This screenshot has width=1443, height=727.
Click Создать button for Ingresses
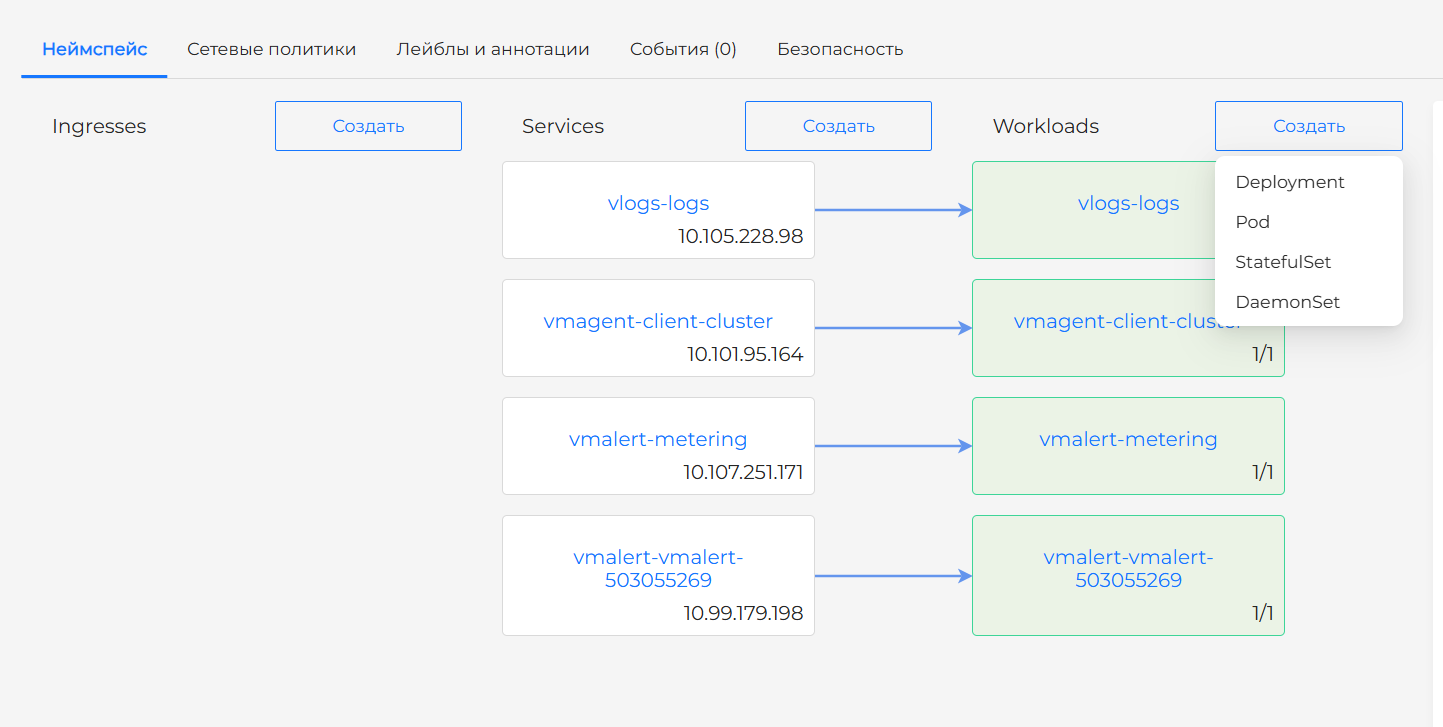tap(368, 126)
